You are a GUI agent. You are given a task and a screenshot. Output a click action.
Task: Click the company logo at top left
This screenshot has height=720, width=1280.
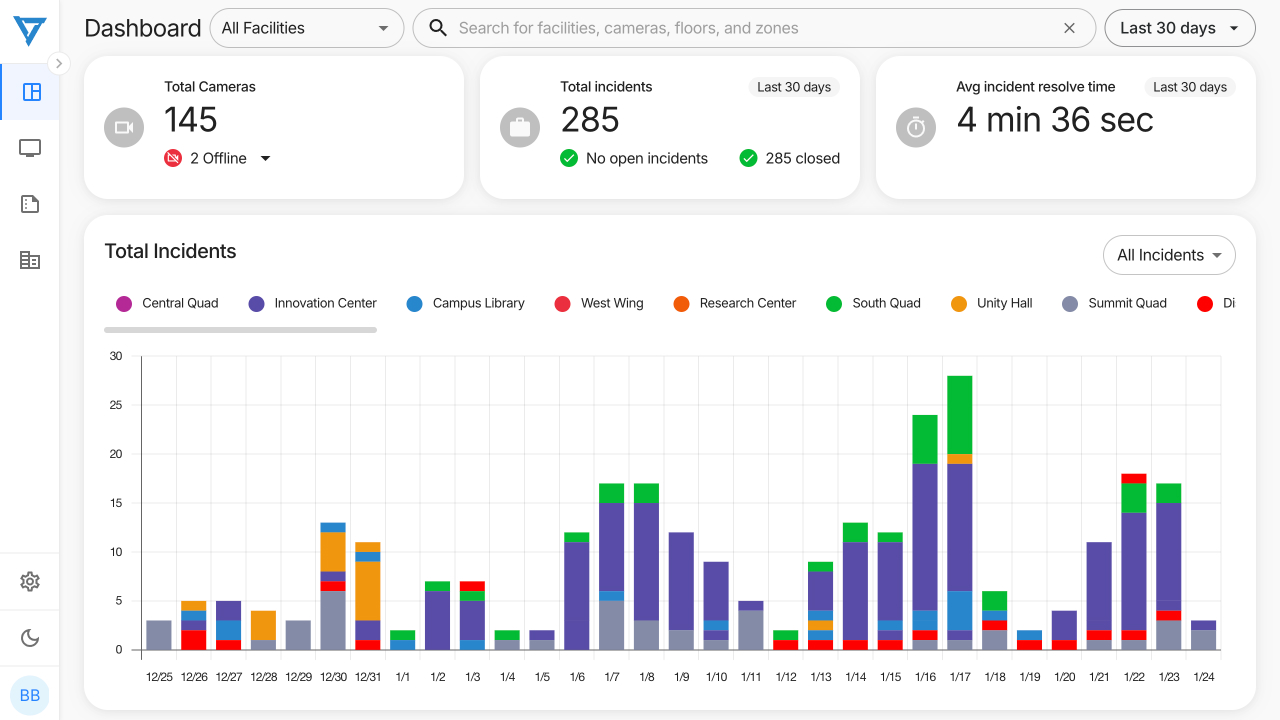tap(30, 30)
